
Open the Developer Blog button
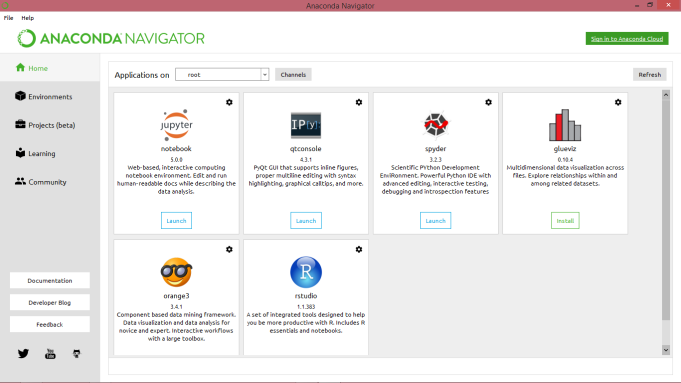[x=50, y=302]
